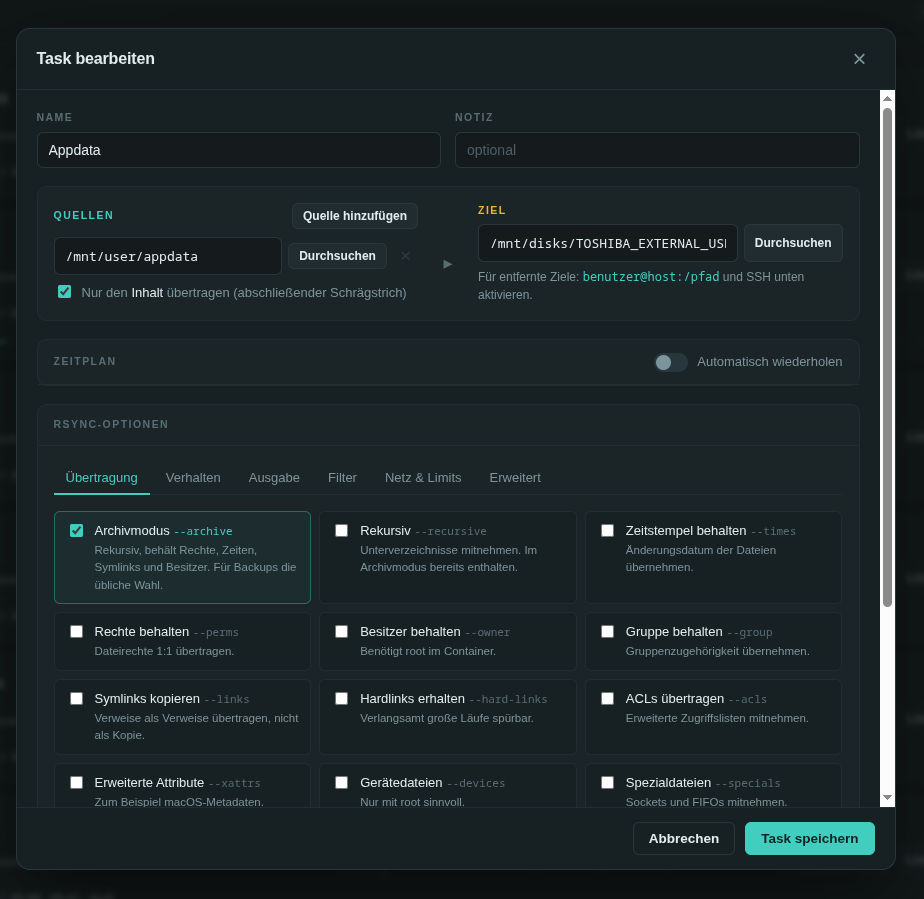
Task: Check Rekursiv --recursive option
Action: [342, 530]
